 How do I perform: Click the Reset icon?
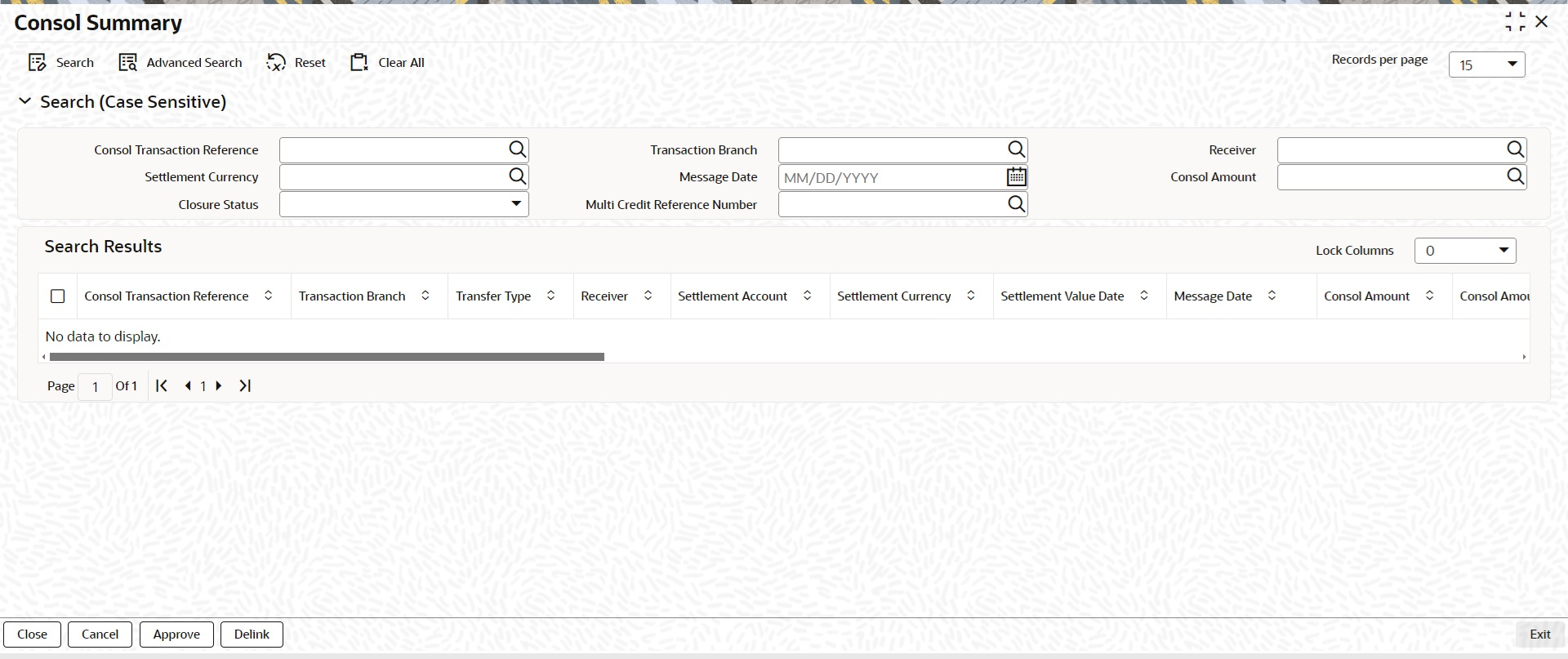(x=276, y=63)
